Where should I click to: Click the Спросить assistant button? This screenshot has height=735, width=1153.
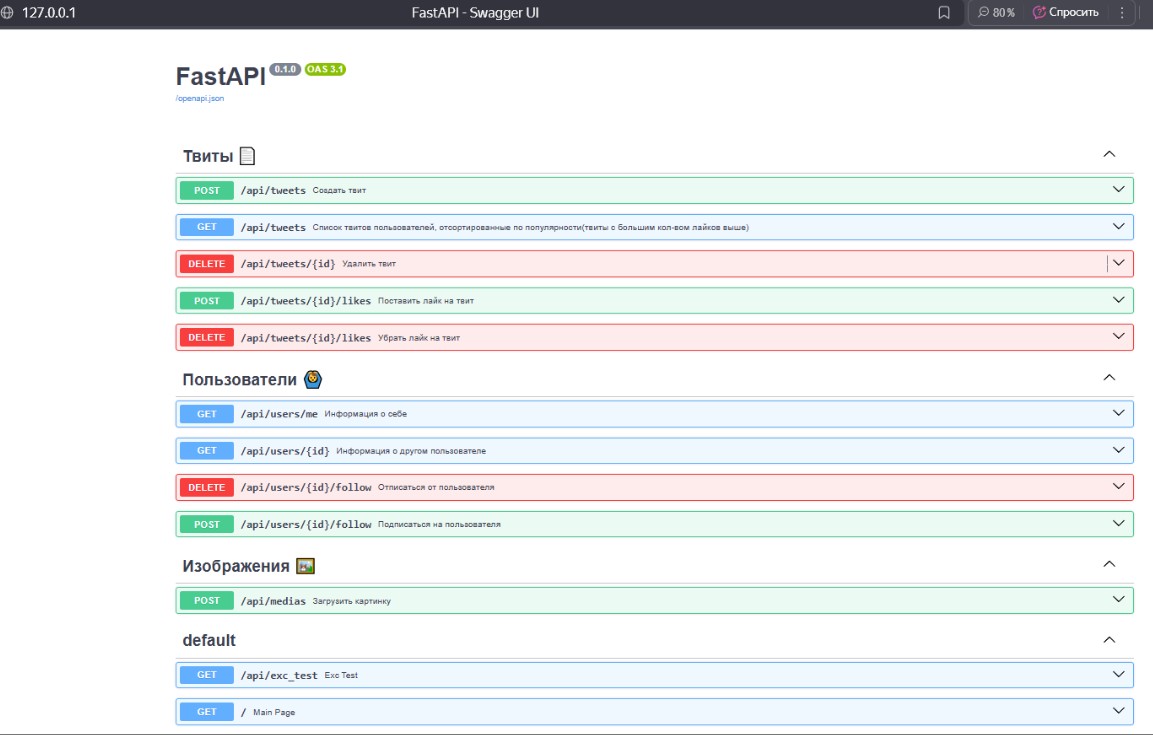coord(1065,12)
